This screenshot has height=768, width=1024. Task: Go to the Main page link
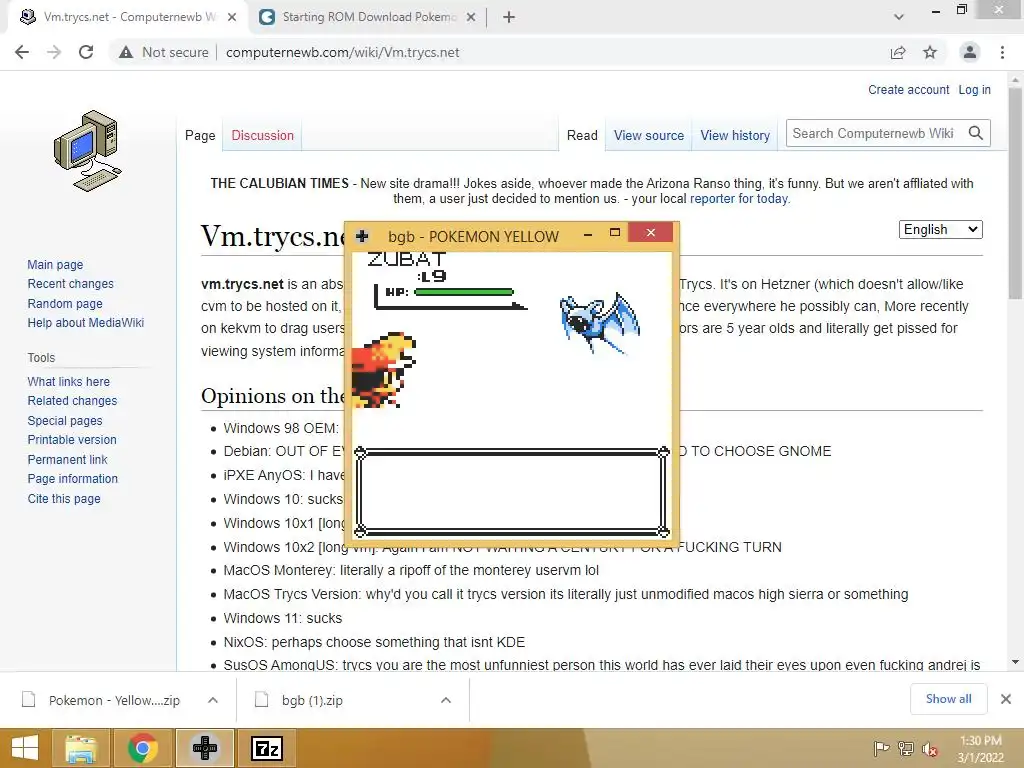55,264
